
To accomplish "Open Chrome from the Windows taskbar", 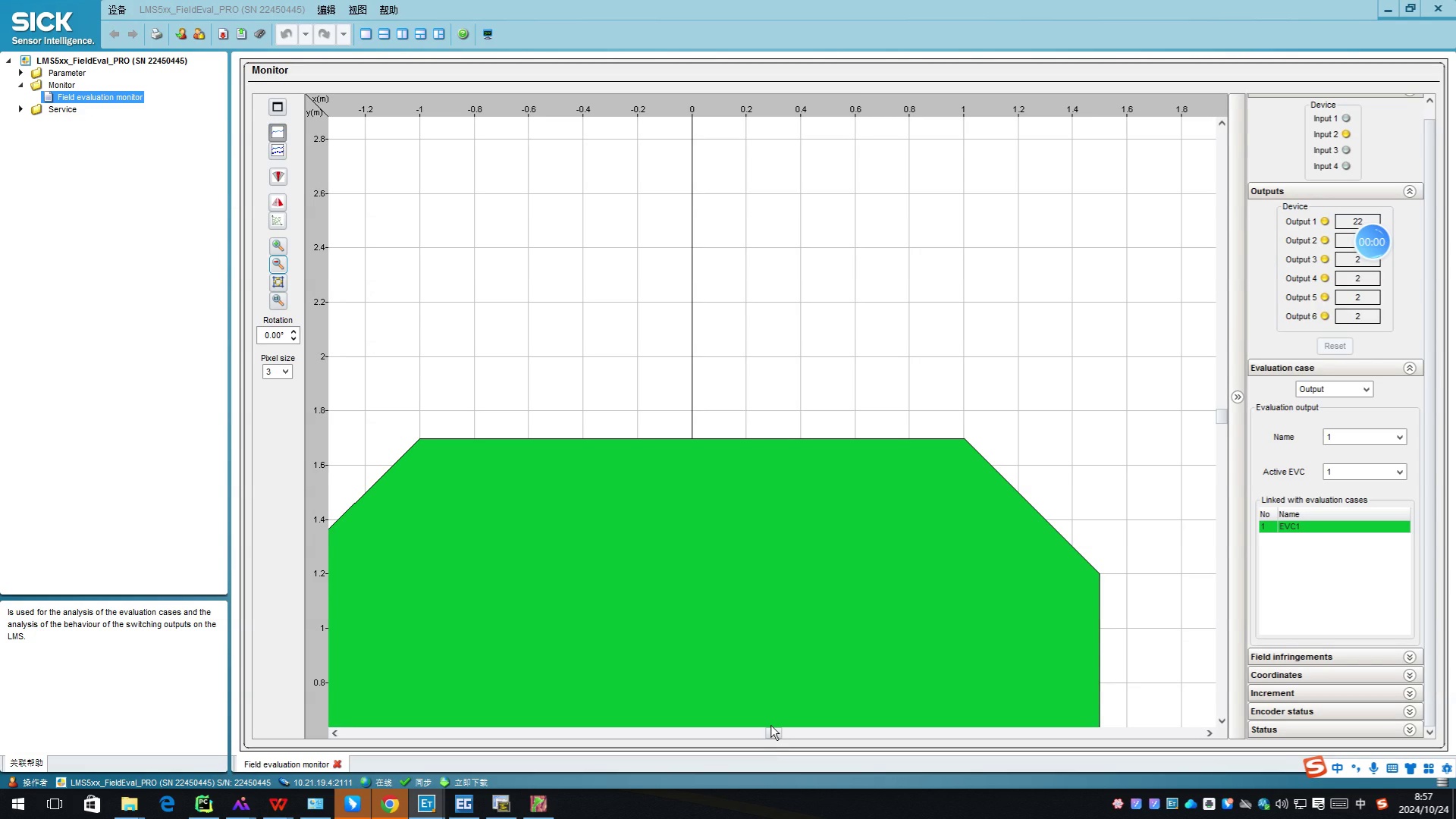I will click(390, 804).
